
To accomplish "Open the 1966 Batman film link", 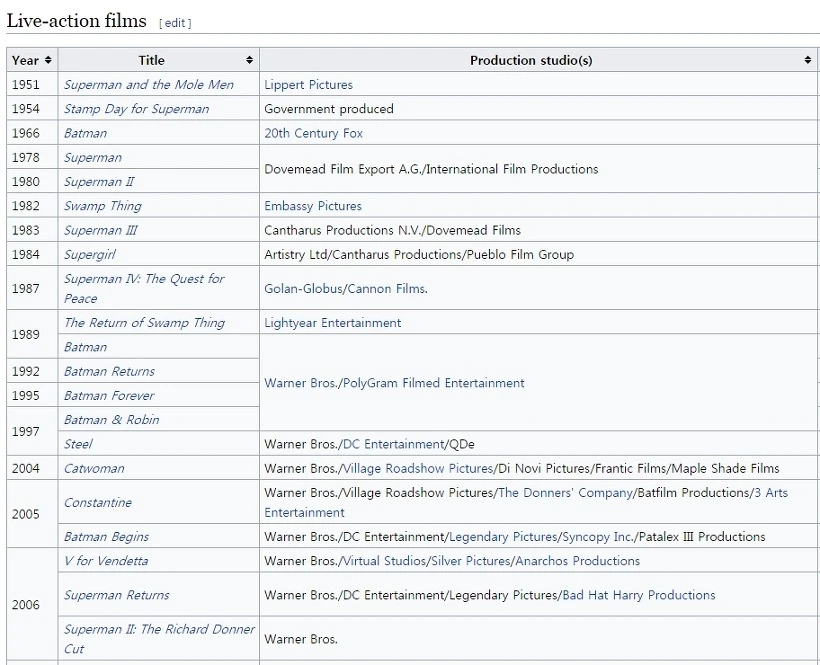I will coord(85,133).
